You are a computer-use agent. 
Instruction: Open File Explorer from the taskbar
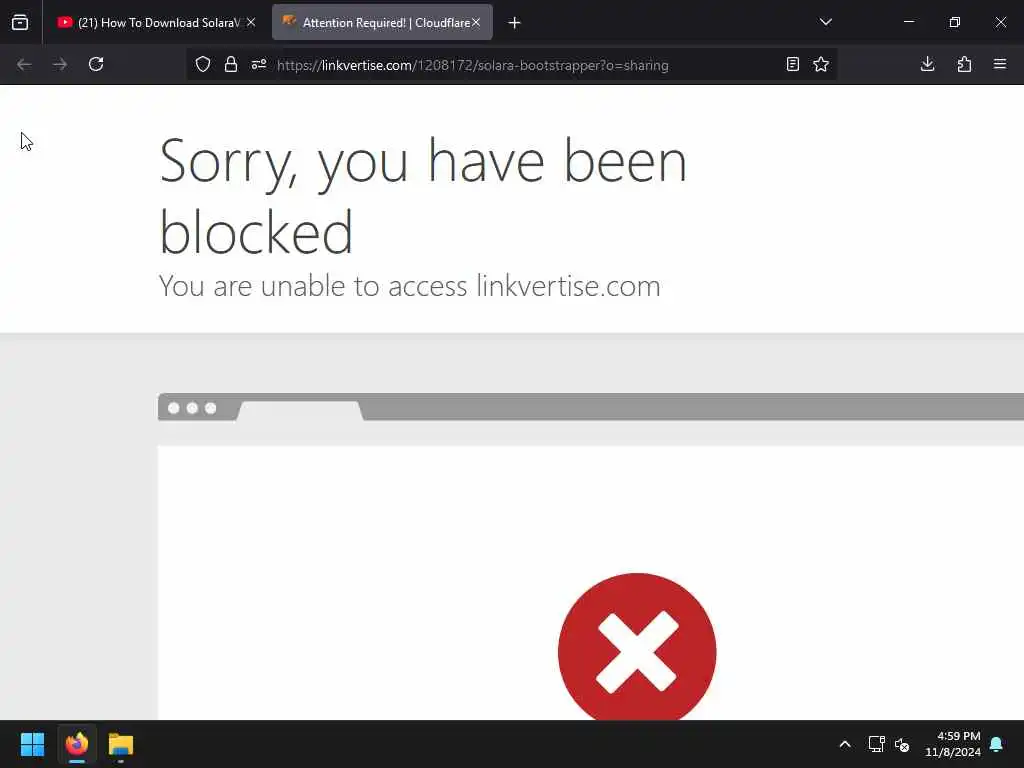tap(121, 744)
